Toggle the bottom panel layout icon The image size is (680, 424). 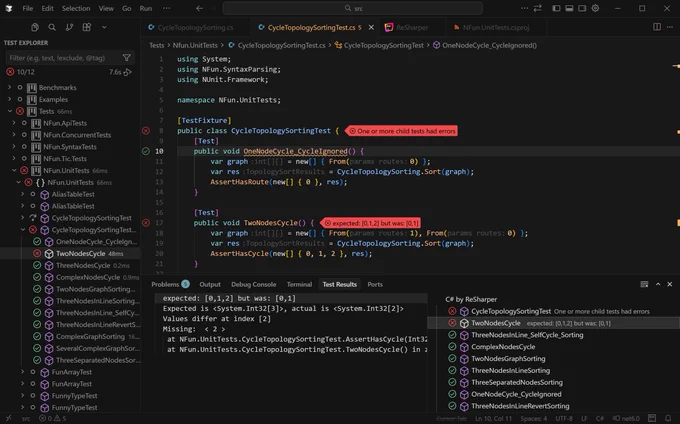[569, 8]
